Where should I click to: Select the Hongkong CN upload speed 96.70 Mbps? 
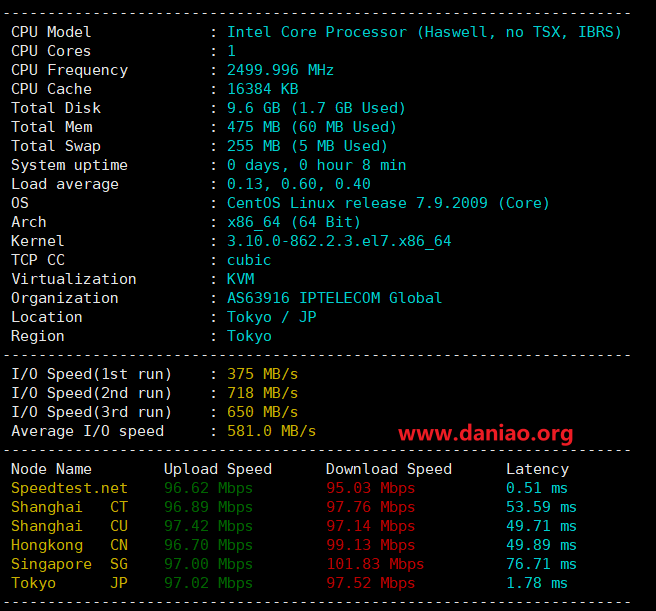[x=208, y=545]
